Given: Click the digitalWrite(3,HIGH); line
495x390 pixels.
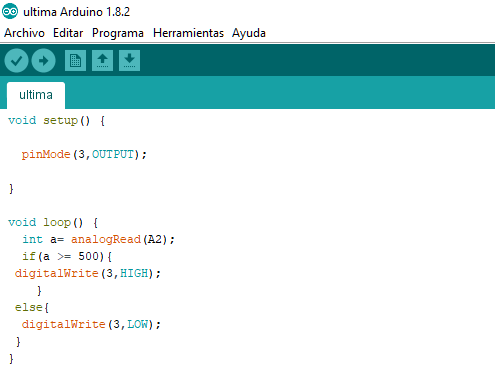Looking at the screenshot, I should [88, 273].
